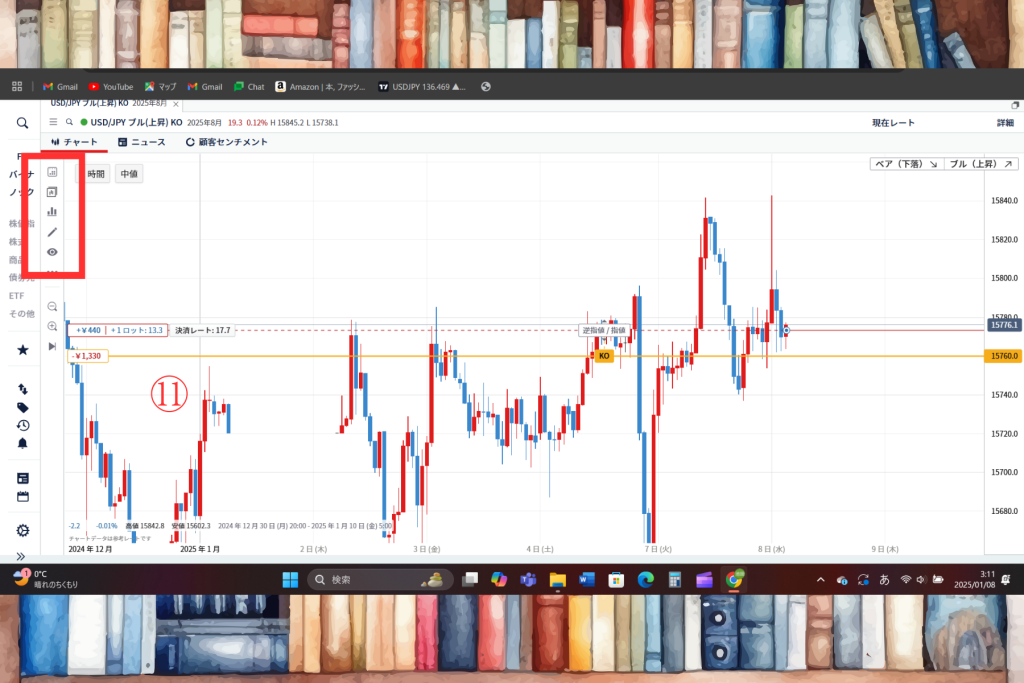Switch to the 顧客センチメント tab

[227, 142]
